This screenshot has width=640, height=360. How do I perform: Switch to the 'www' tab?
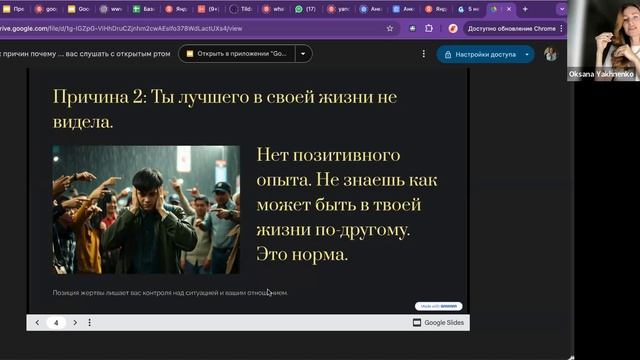point(111,9)
